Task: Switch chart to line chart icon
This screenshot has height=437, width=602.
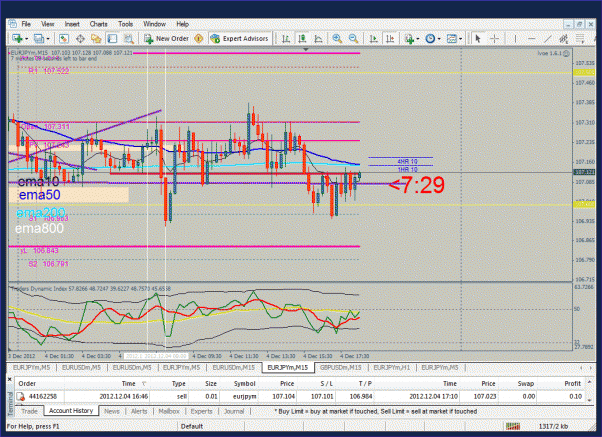Action: click(318, 38)
